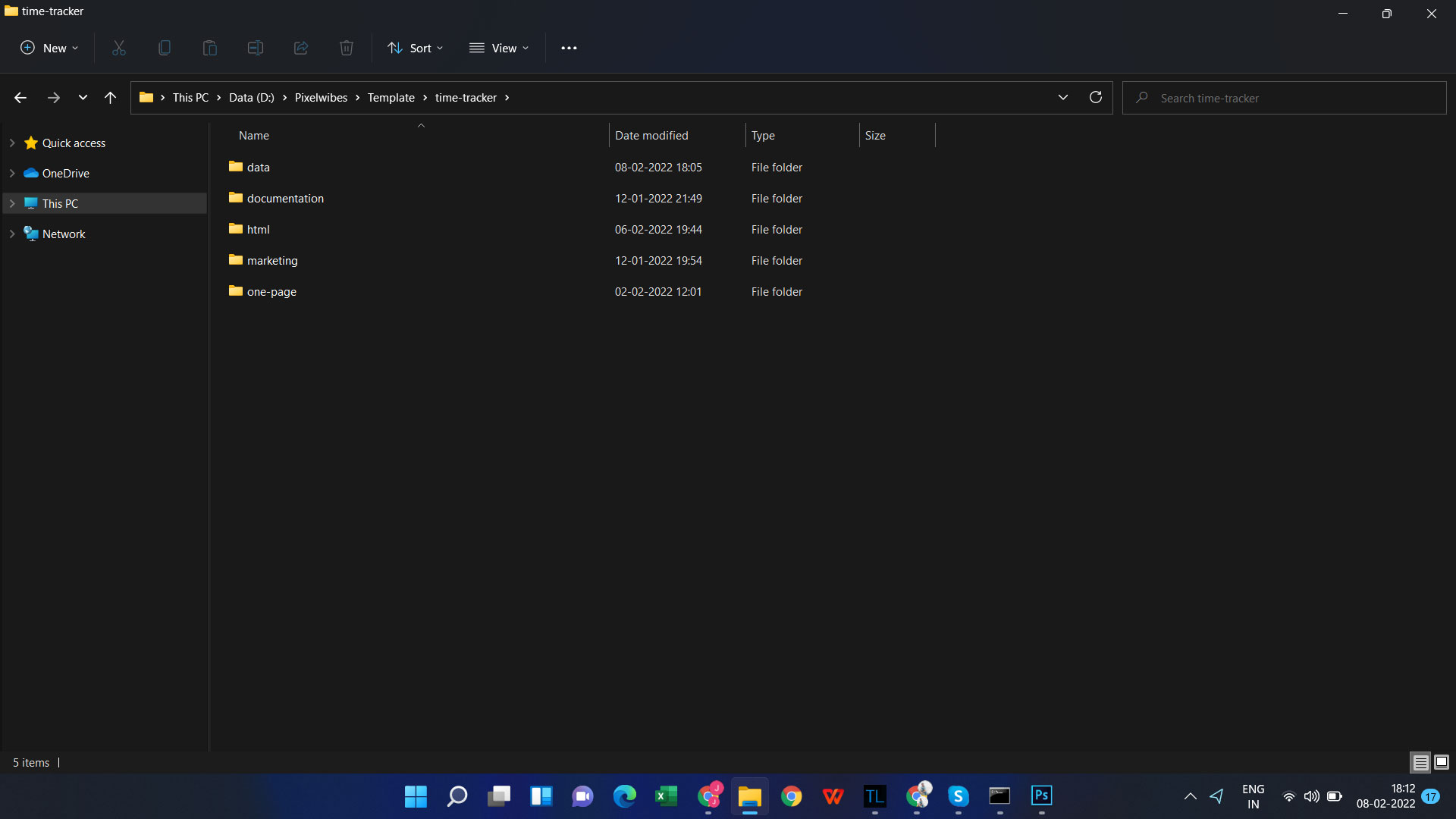Expand the Quick access tree node
Screen dimensions: 1456x819
pyautogui.click(x=12, y=143)
